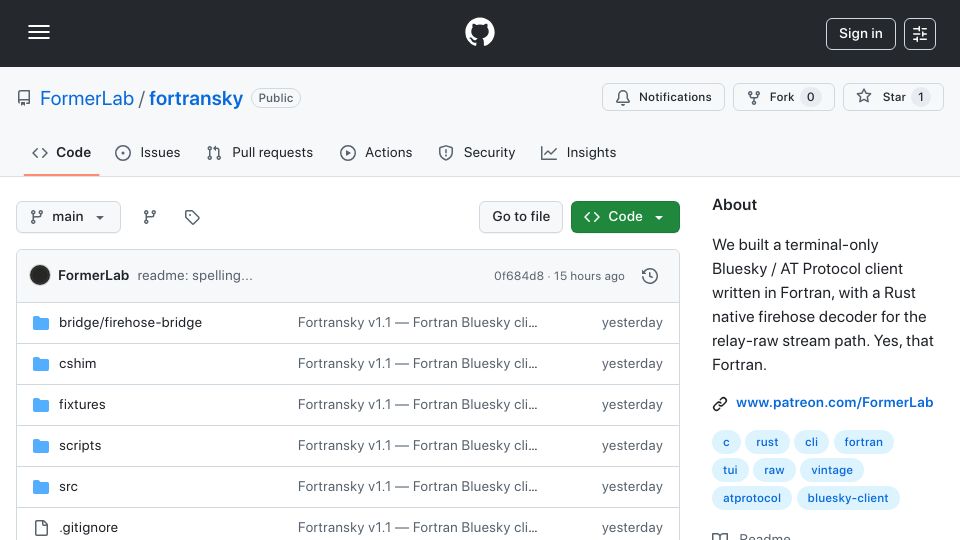960x540 pixels.
Task: Select the 'cli' topic tag
Action: [x=811, y=442]
